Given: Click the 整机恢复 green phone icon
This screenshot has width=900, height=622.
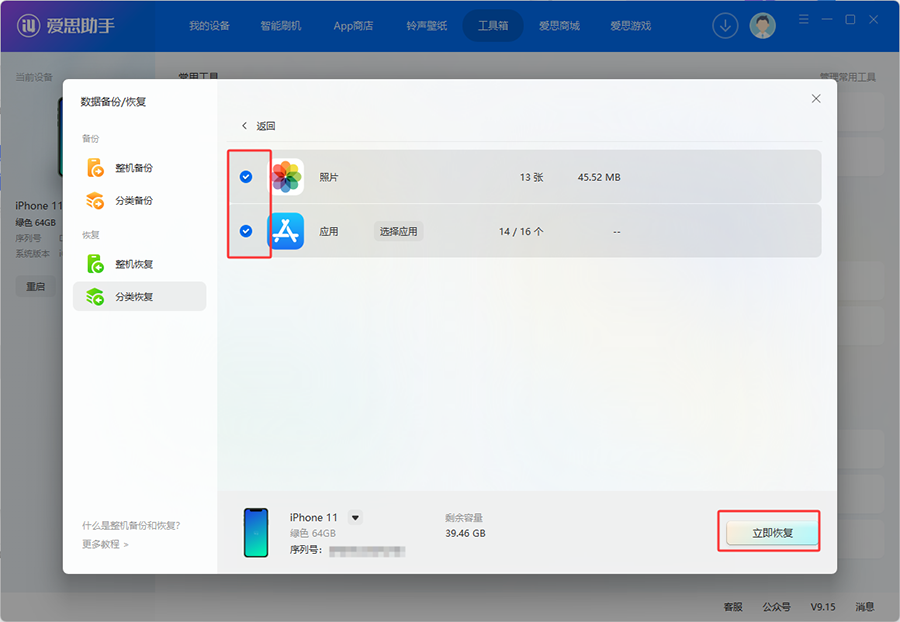Looking at the screenshot, I should pos(95,264).
